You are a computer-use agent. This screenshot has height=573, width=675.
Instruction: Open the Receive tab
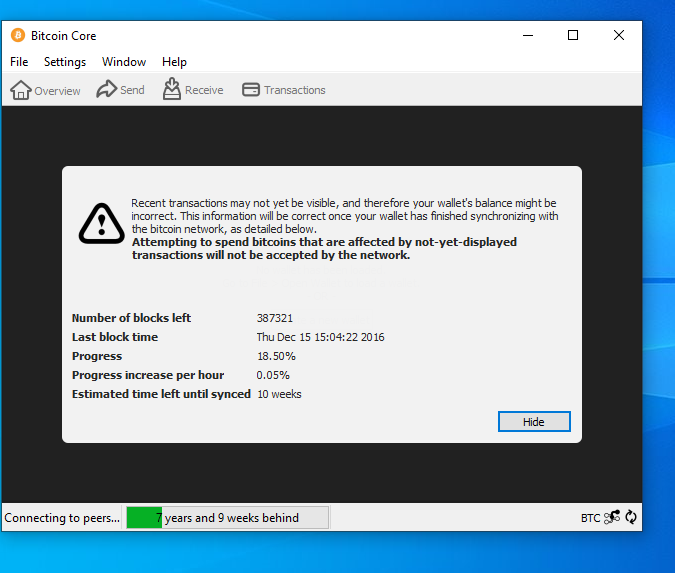pyautogui.click(x=193, y=90)
